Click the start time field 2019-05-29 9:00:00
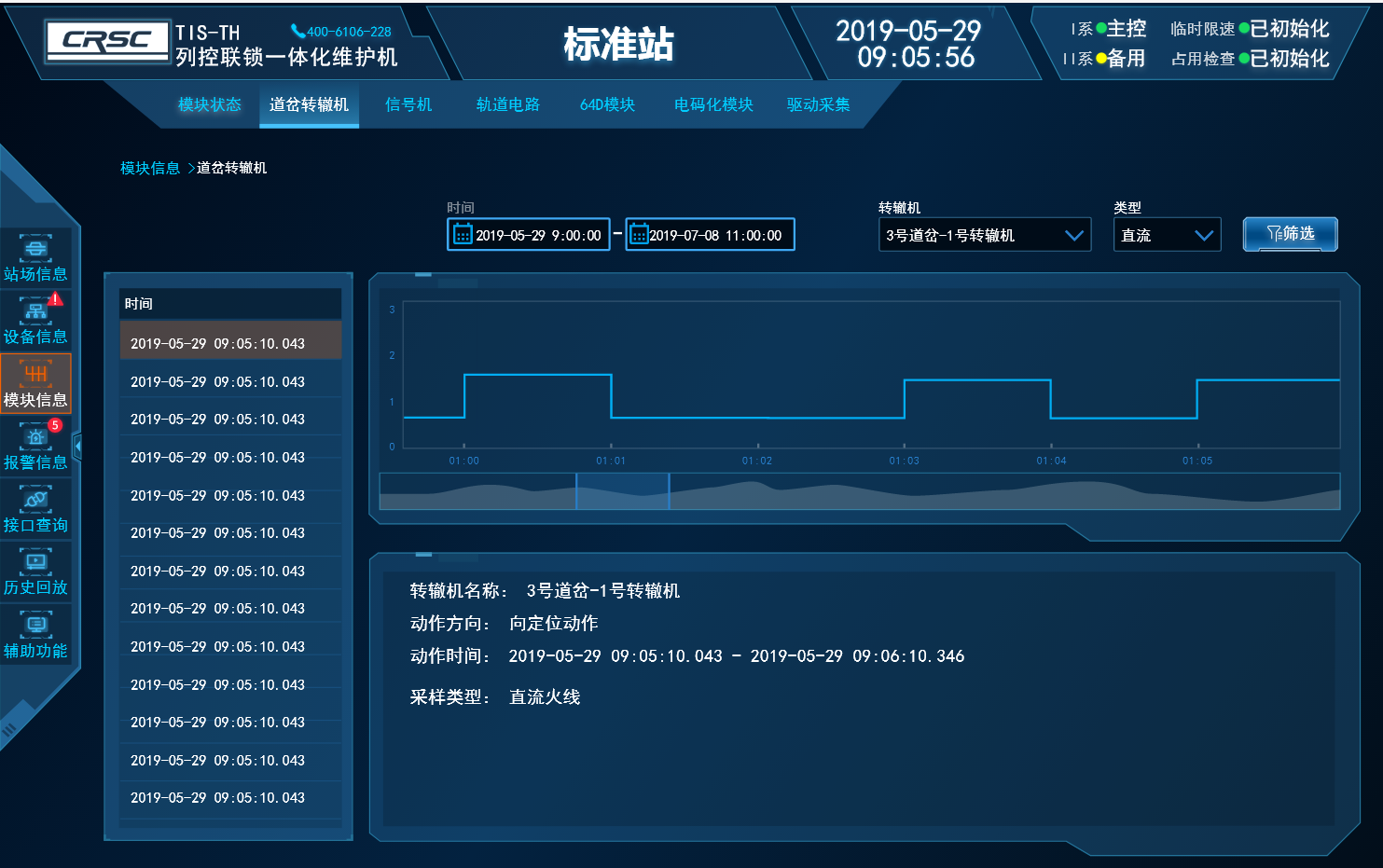1383x868 pixels. click(529, 234)
